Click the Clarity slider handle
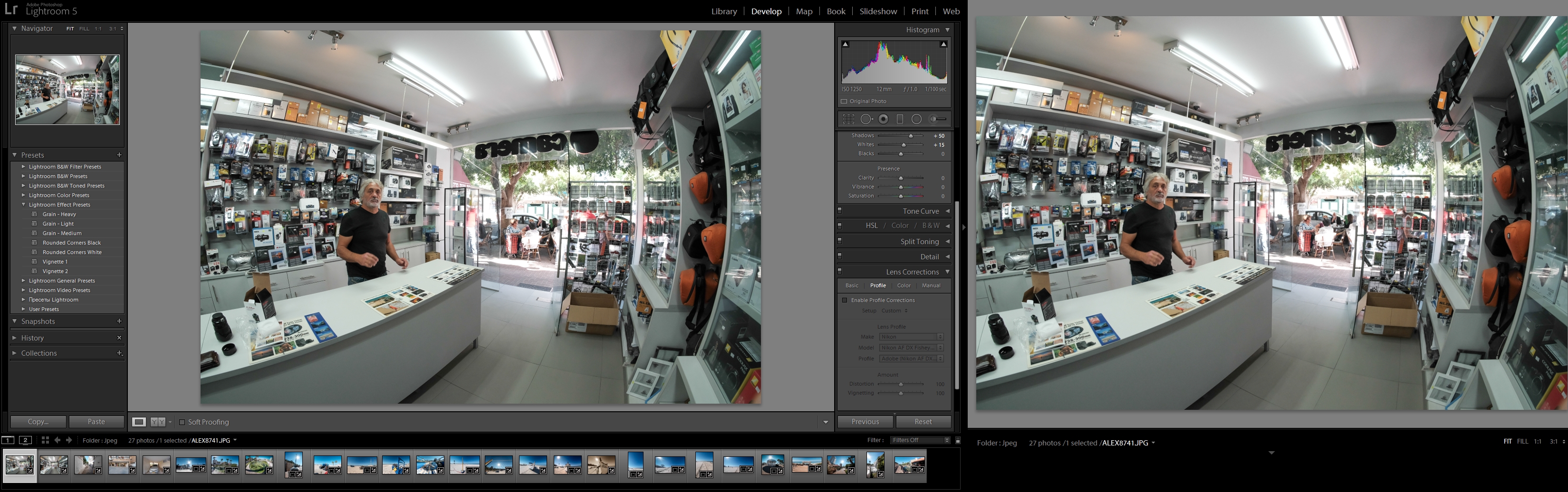Screen dimensions: 1568x492 point(901,178)
